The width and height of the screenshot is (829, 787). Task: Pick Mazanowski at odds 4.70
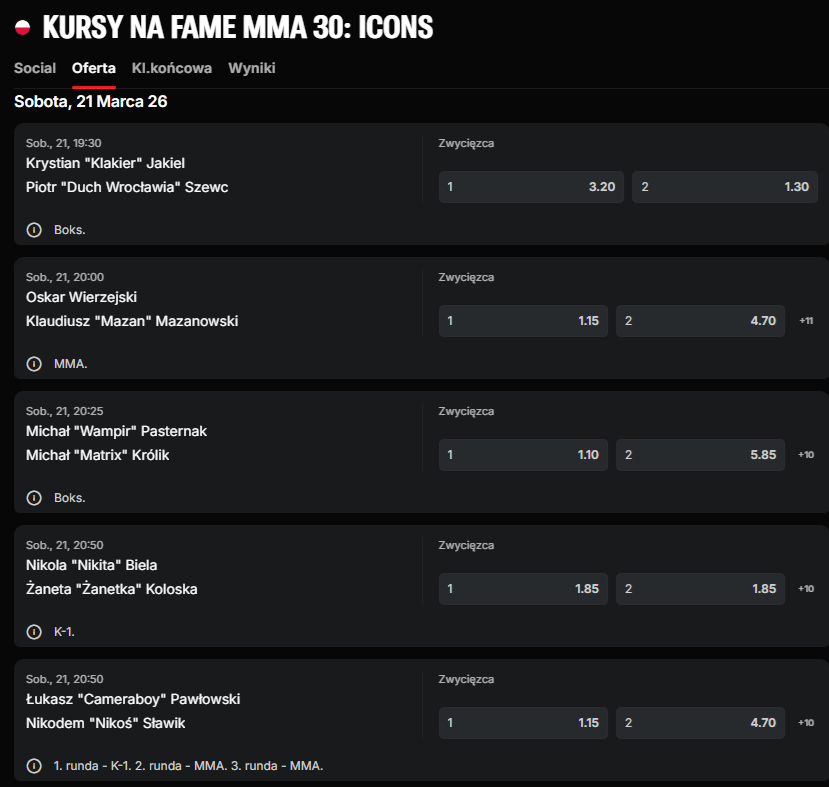(700, 321)
